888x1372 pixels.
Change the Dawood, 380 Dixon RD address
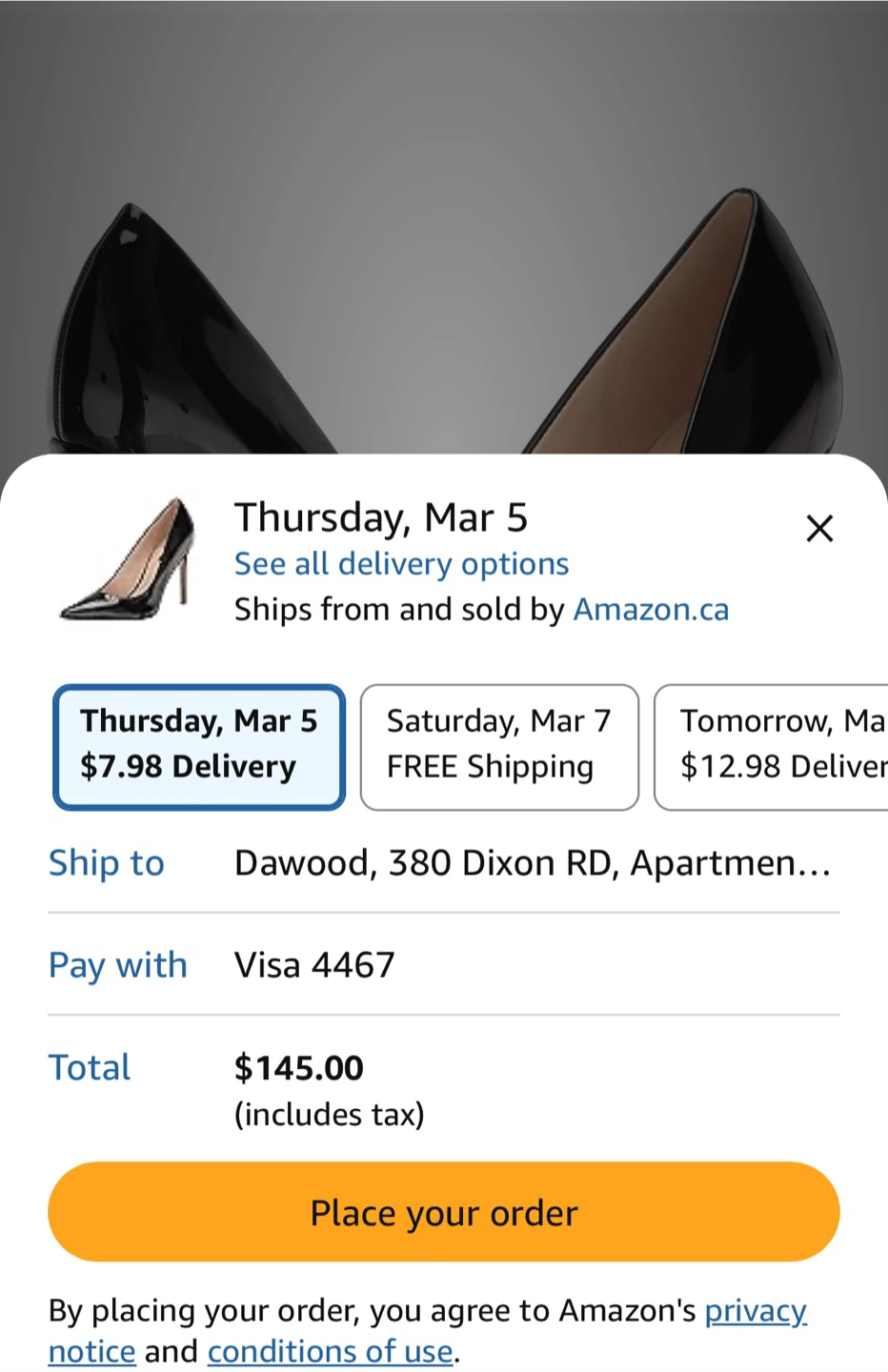click(532, 863)
